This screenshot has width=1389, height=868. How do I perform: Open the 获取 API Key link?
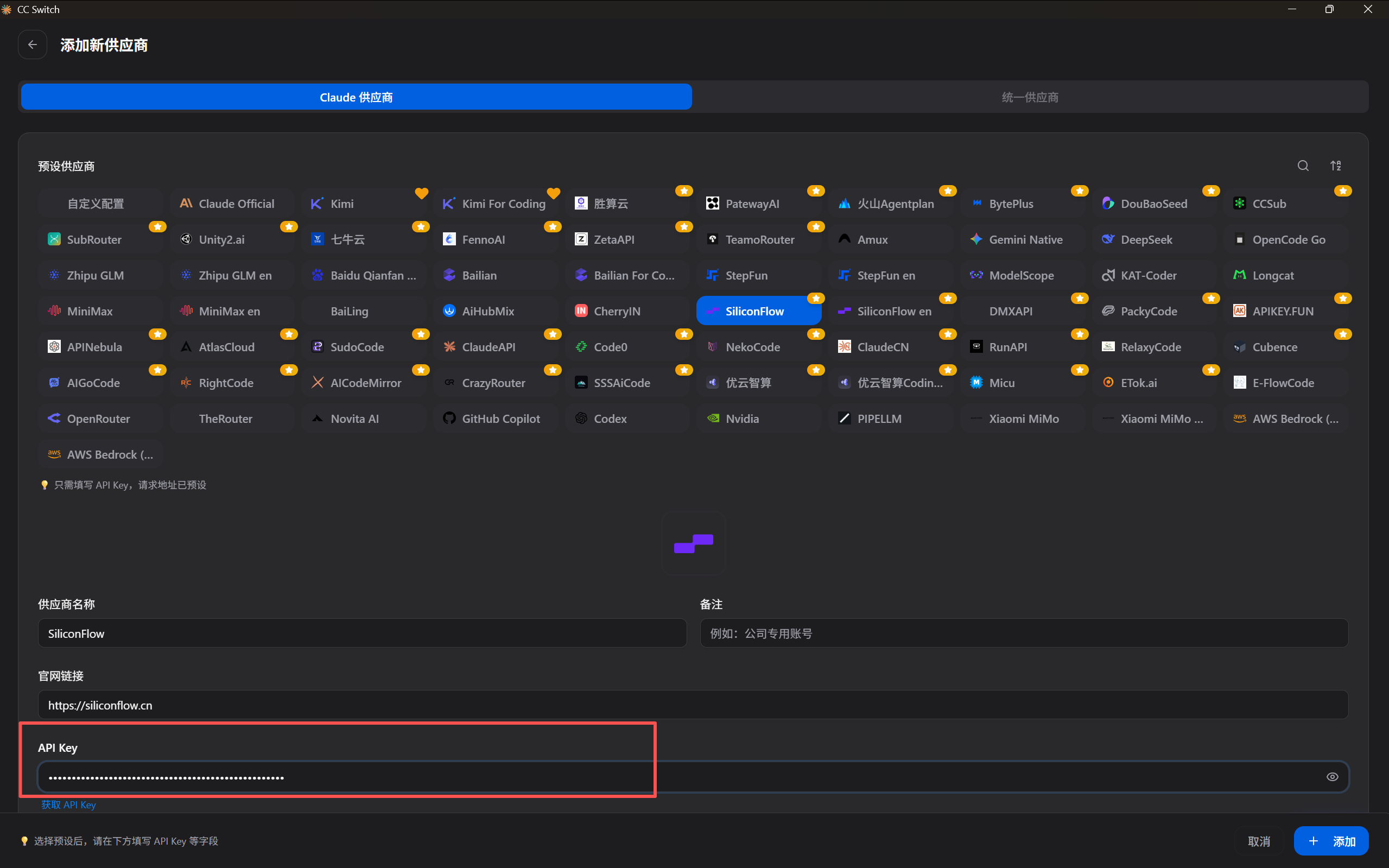[x=68, y=805]
